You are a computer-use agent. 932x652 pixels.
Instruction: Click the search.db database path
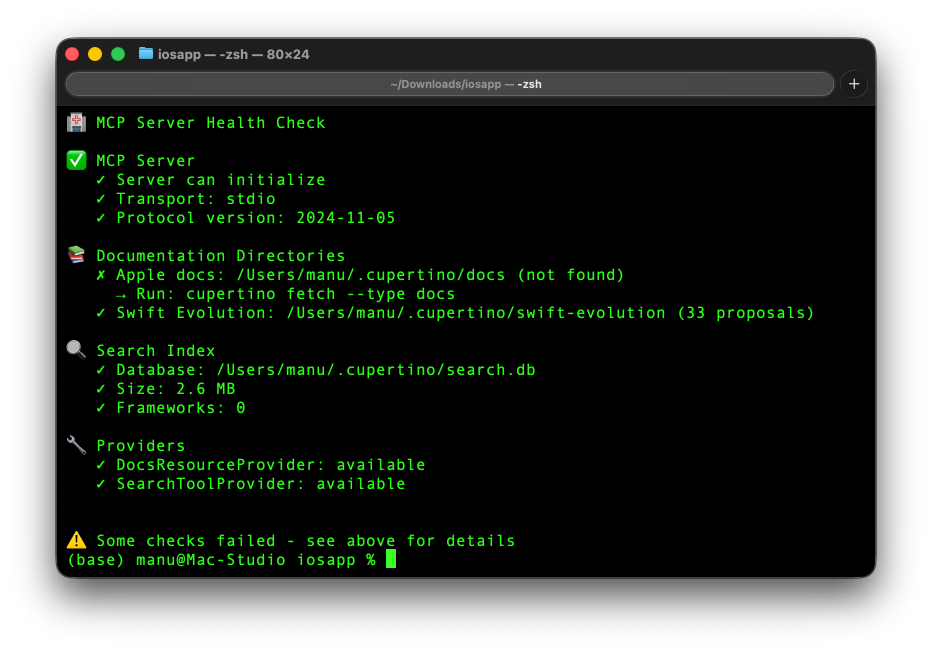[x=376, y=370]
